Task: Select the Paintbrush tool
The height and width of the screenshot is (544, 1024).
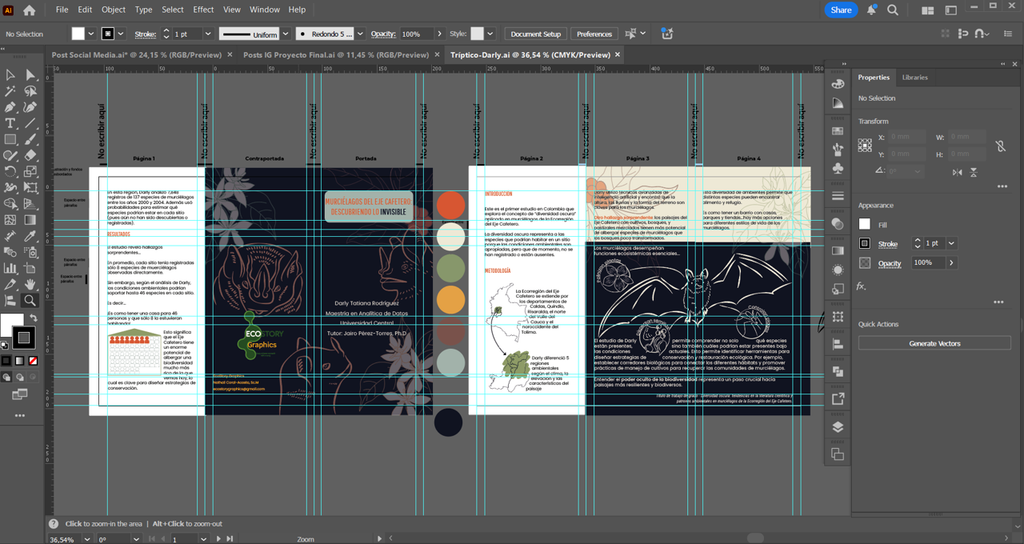Action: tap(30, 139)
